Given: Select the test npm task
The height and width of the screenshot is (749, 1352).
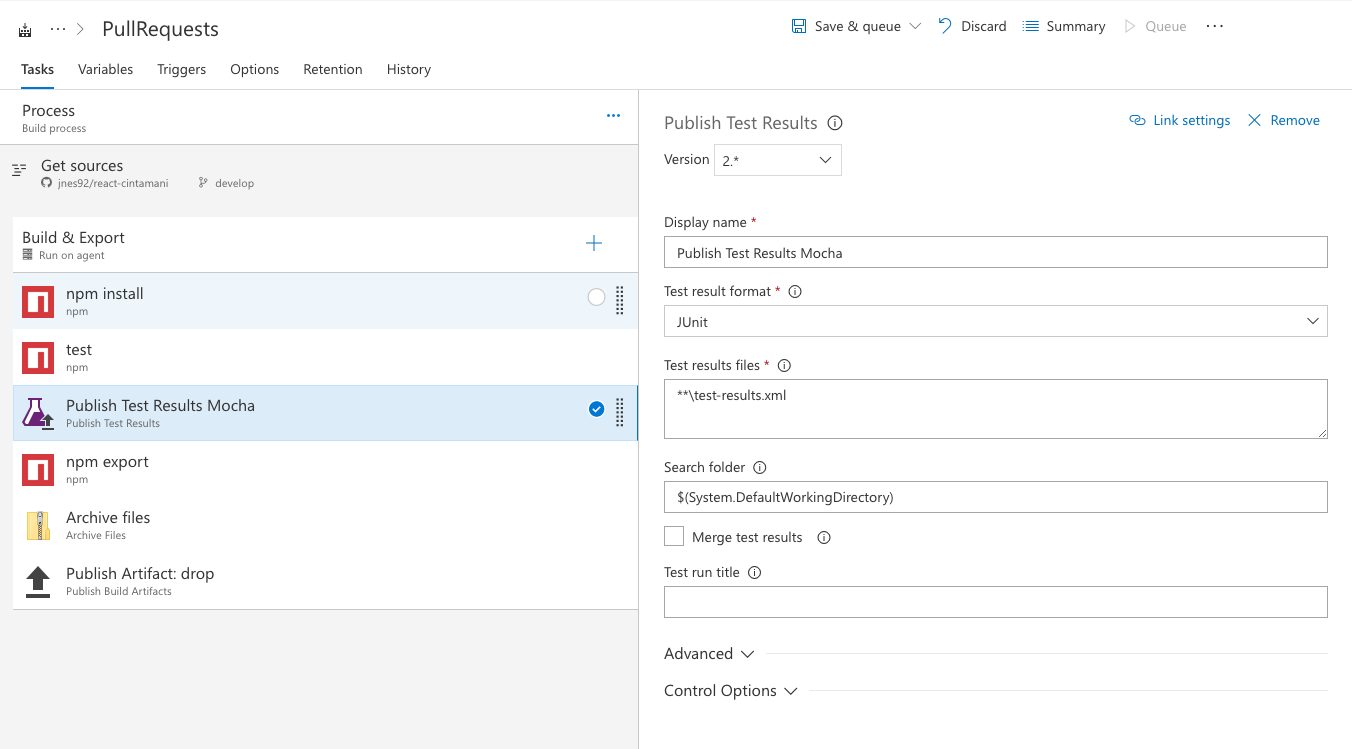Looking at the screenshot, I should point(325,357).
